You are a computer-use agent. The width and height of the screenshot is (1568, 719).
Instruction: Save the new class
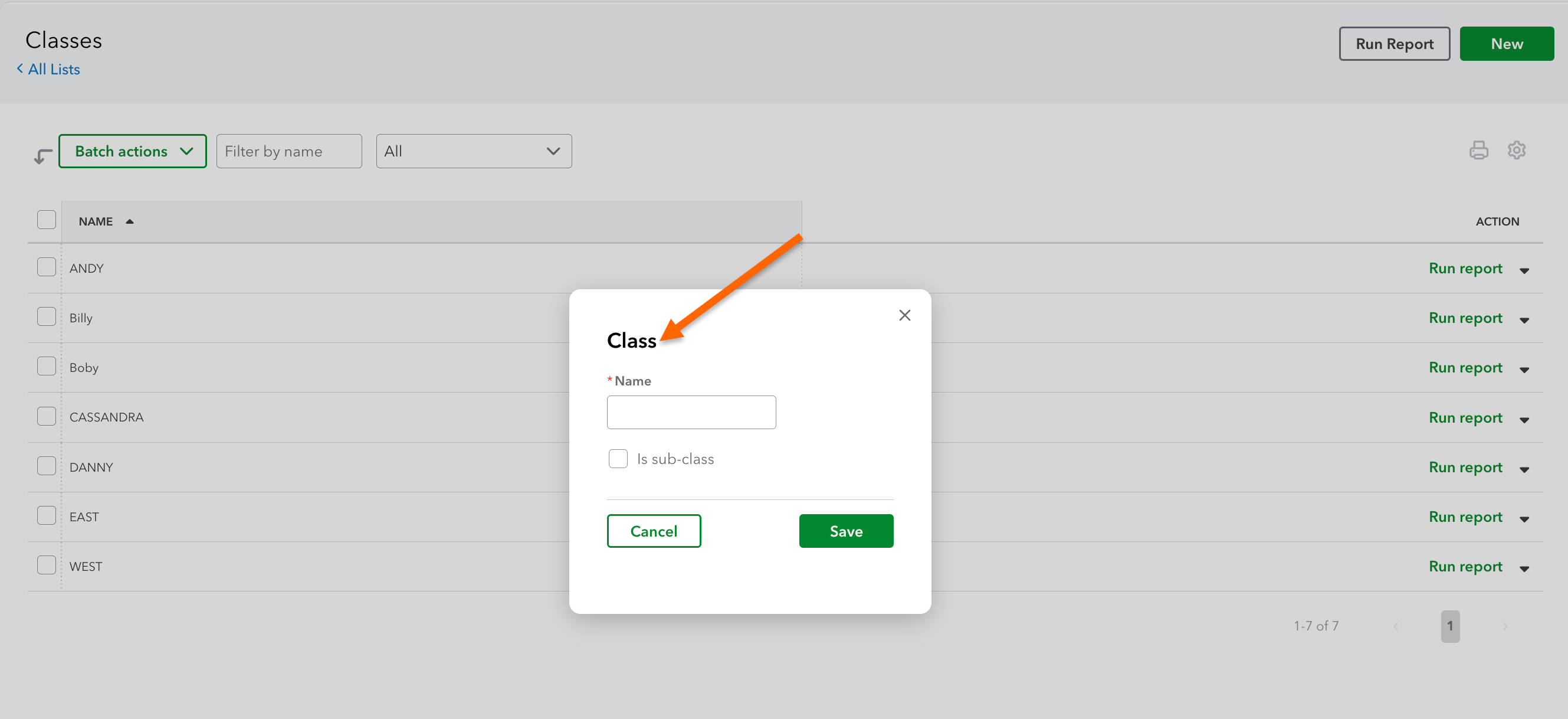pos(846,531)
